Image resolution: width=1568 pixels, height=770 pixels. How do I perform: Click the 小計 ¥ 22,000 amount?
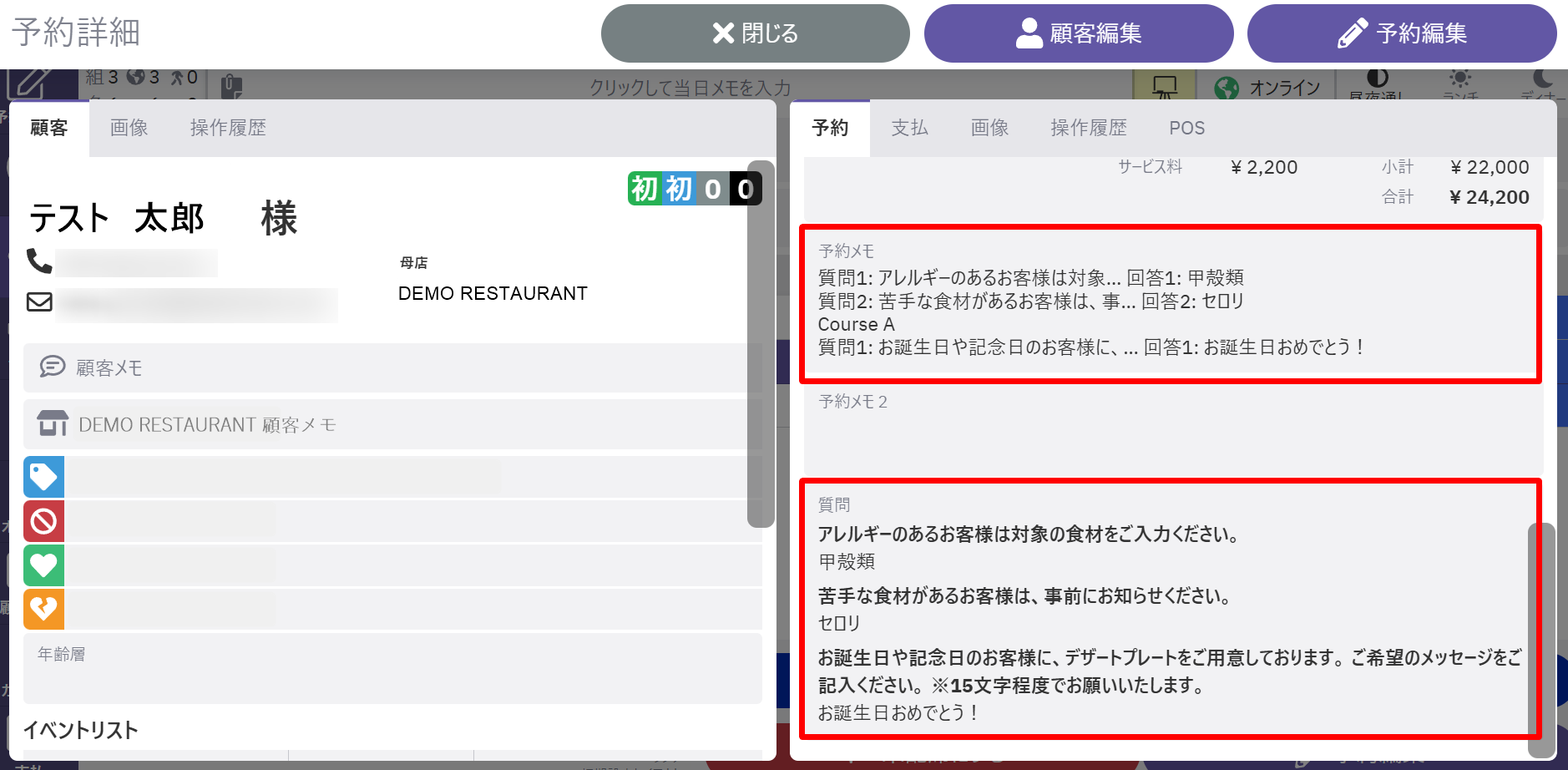1490,167
